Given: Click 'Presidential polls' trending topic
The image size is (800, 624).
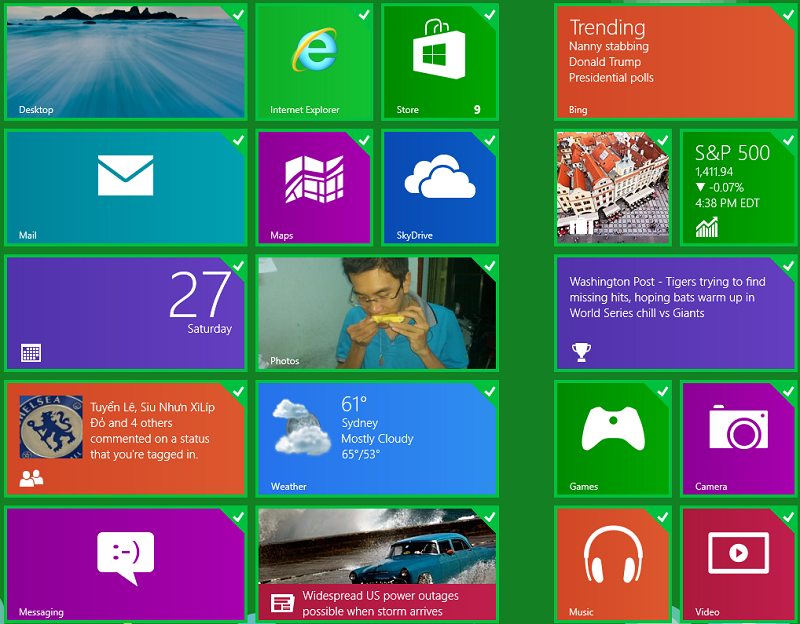Looking at the screenshot, I should click(x=611, y=78).
